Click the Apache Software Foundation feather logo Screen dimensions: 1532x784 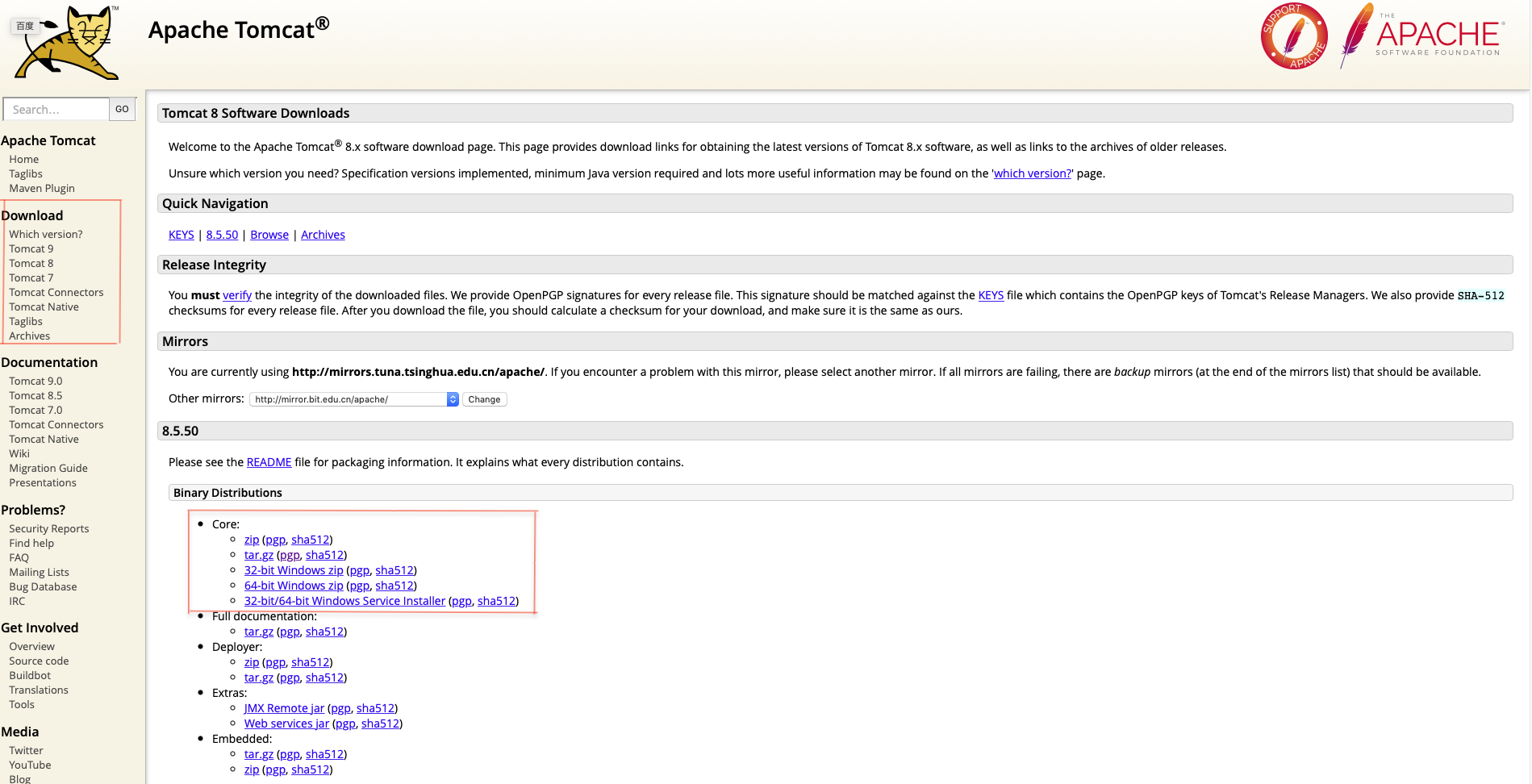(1421, 35)
